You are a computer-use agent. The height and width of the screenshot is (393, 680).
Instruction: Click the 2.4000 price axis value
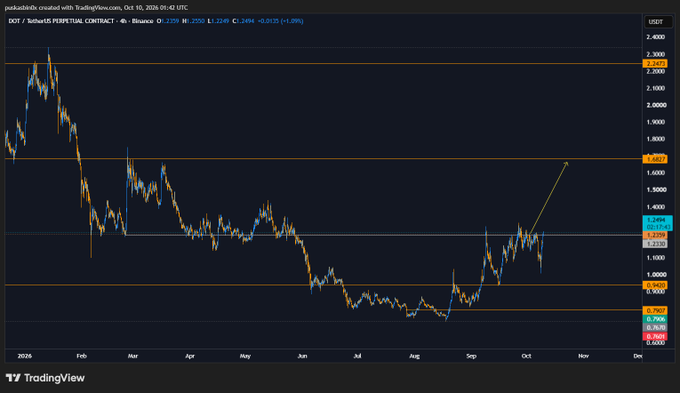(655, 37)
